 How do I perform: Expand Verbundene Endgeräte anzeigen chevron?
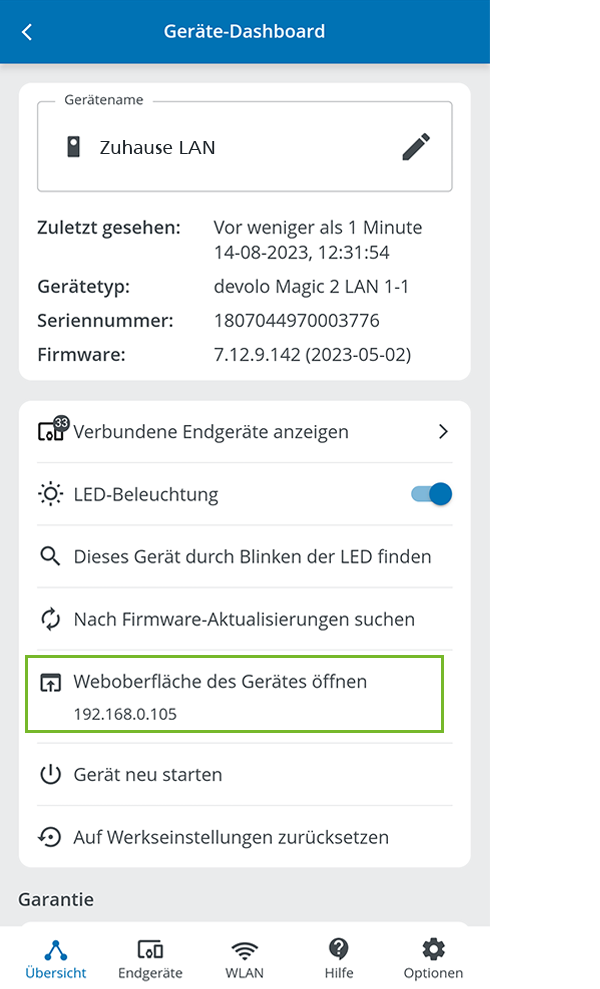click(x=443, y=432)
